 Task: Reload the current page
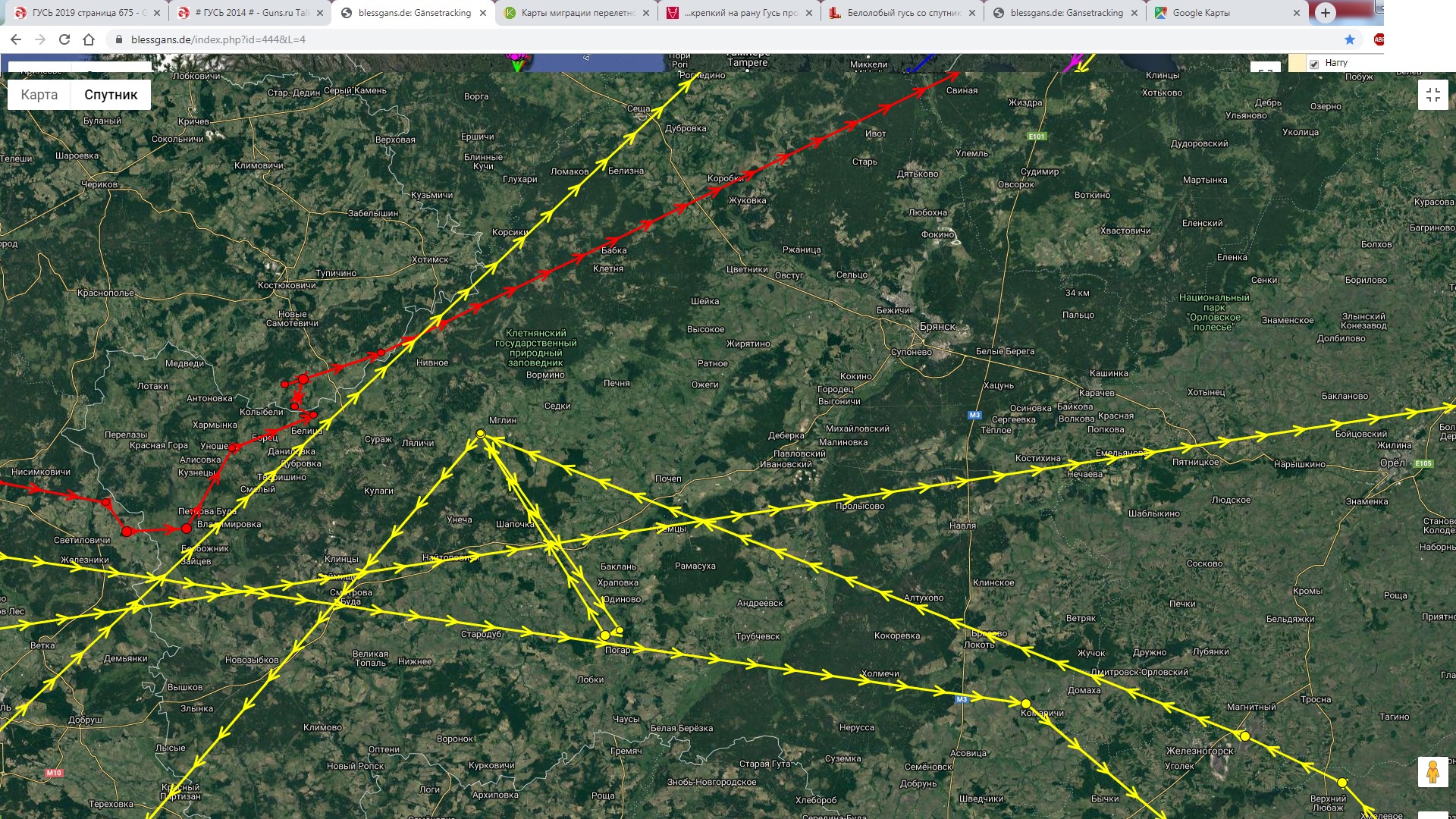tap(64, 39)
